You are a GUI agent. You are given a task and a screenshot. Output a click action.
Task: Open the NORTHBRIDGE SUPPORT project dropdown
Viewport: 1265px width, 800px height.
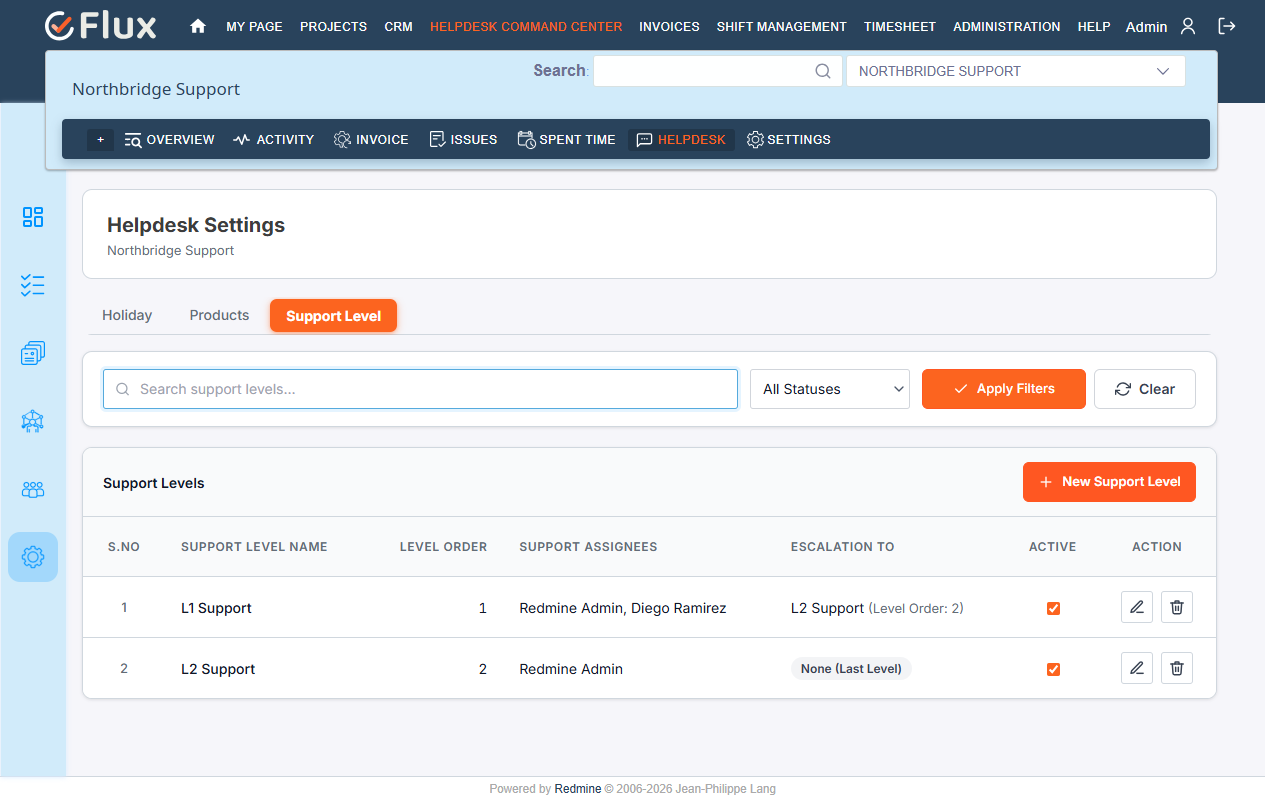pos(1015,71)
